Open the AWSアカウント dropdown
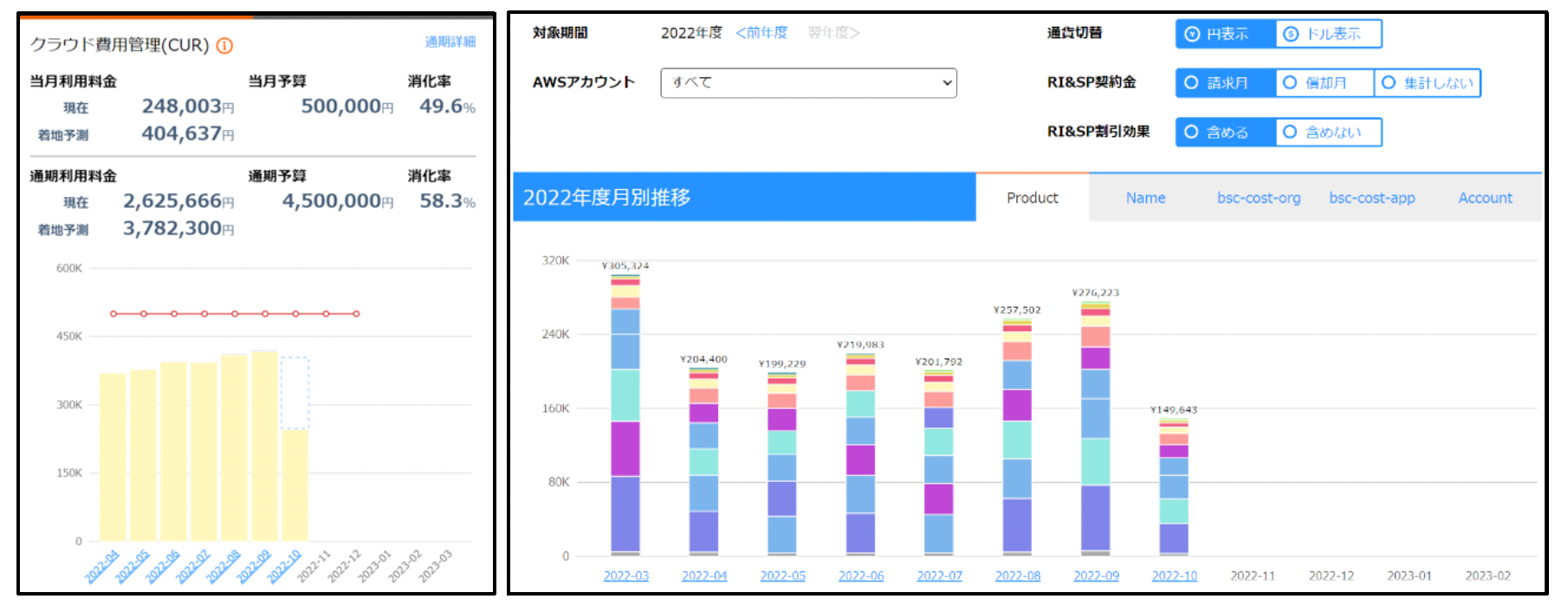 (x=808, y=83)
